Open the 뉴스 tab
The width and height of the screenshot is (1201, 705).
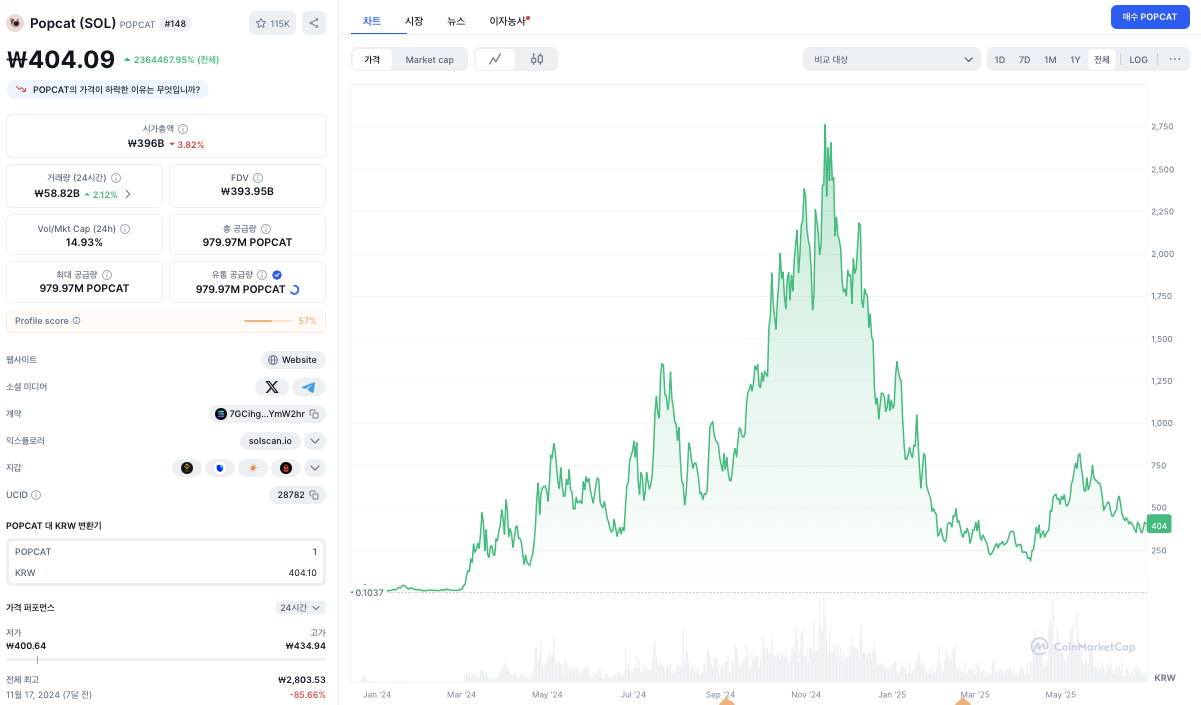click(456, 20)
